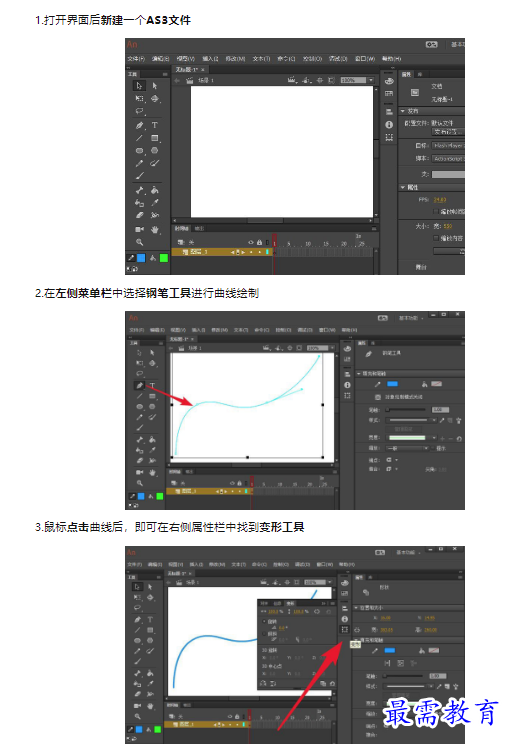Screen dimensions: 507x744
Task: Open the 修改(M) menu in step 1 screenshot
Action: [x=235, y=59]
